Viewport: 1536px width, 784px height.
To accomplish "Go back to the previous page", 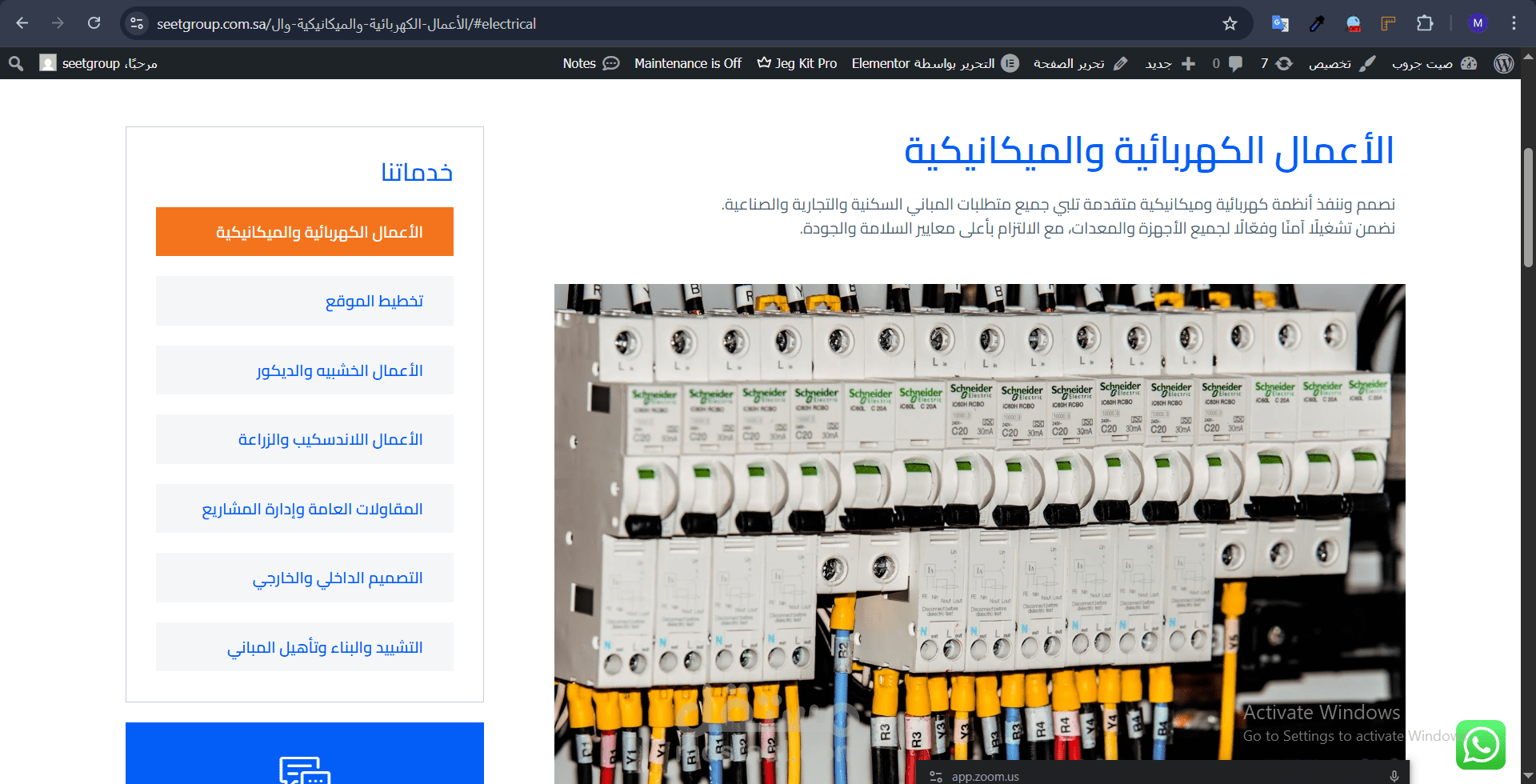I will pyautogui.click(x=22, y=23).
